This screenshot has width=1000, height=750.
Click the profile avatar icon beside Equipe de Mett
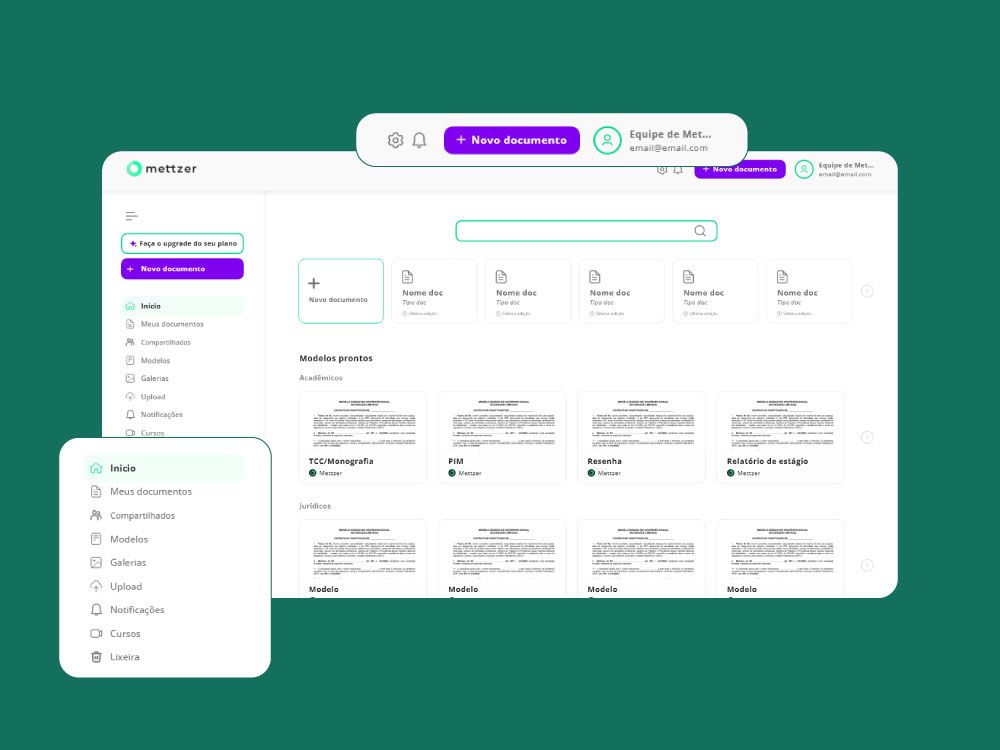pos(607,140)
